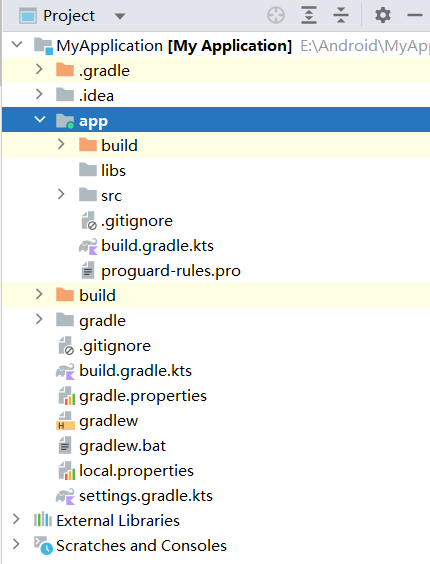Hide the Project panel with minus icon
This screenshot has height=564, width=430.
[415, 15]
